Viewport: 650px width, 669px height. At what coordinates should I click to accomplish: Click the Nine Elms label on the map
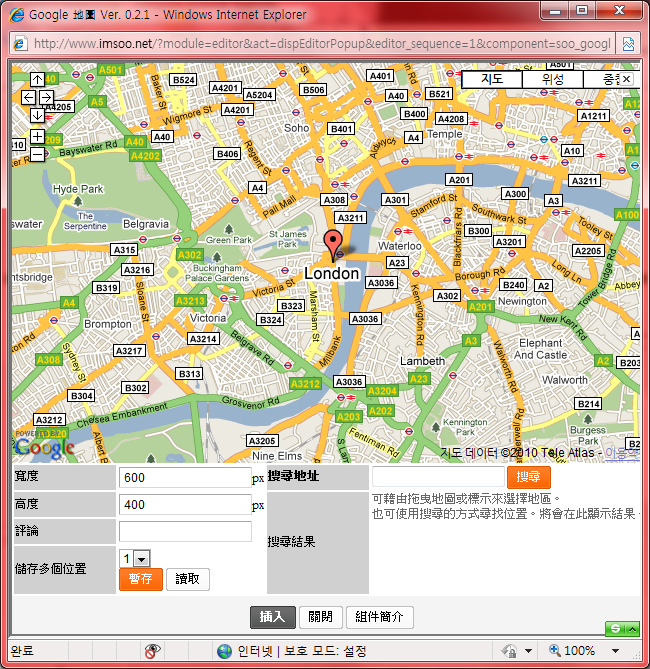[277, 456]
